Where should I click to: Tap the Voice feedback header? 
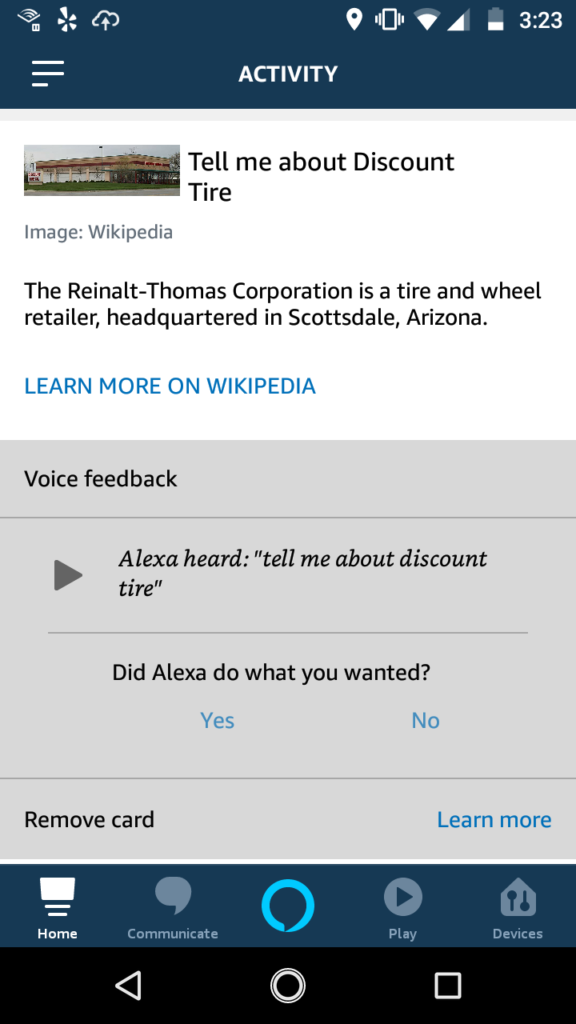click(101, 479)
